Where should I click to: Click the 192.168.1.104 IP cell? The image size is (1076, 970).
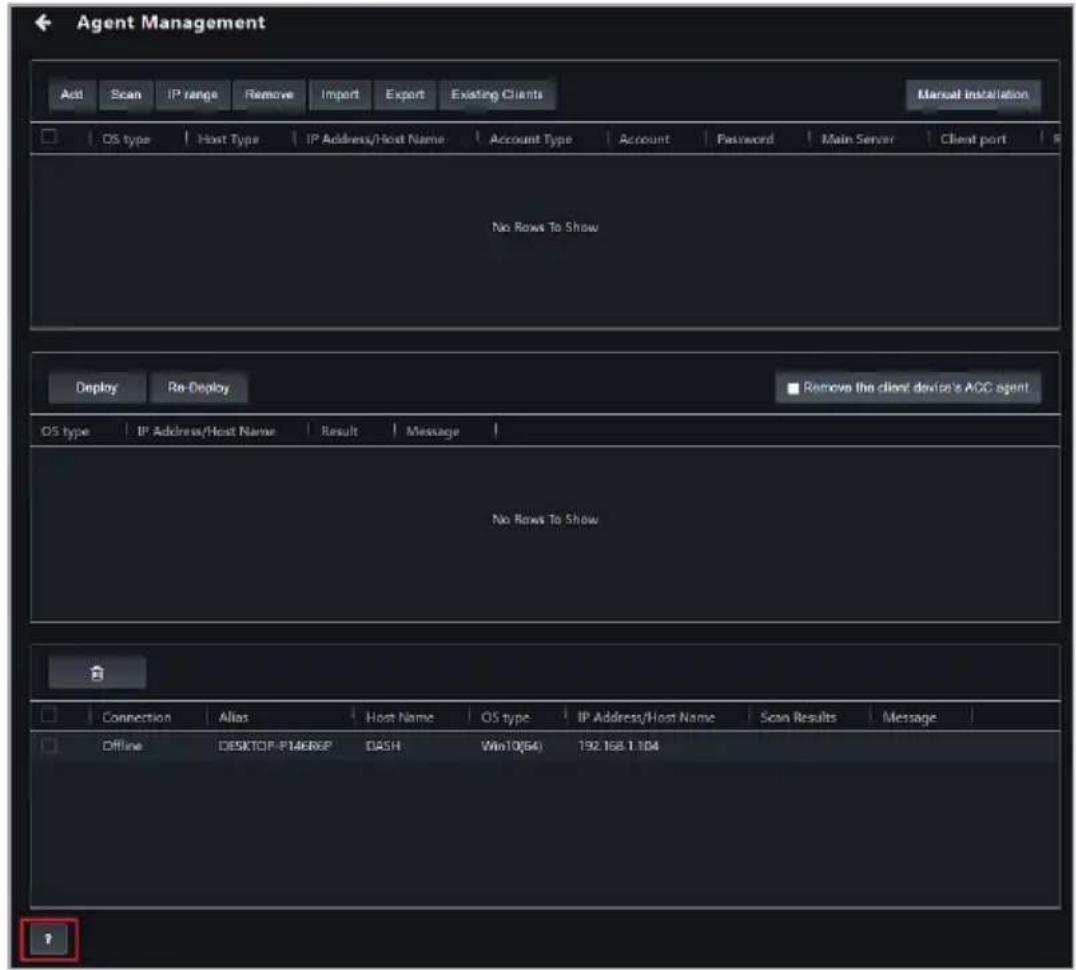[618, 746]
